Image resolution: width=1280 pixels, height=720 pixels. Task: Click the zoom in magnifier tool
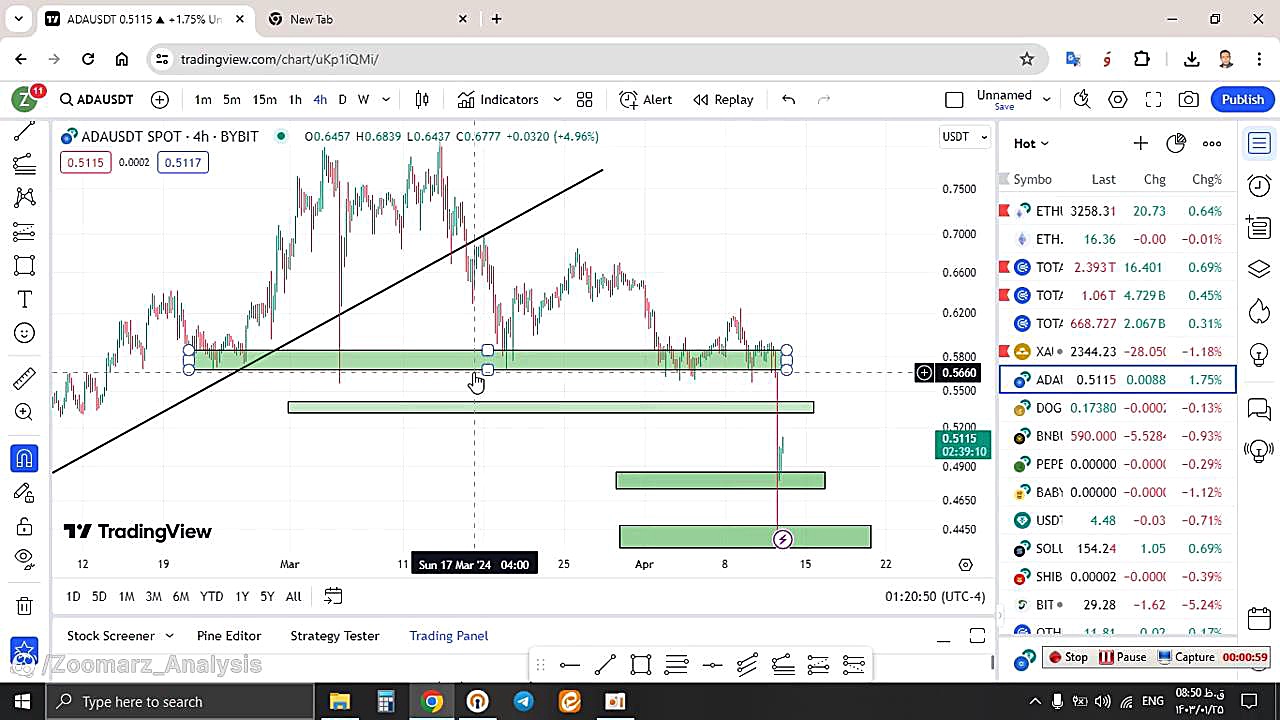(x=25, y=412)
